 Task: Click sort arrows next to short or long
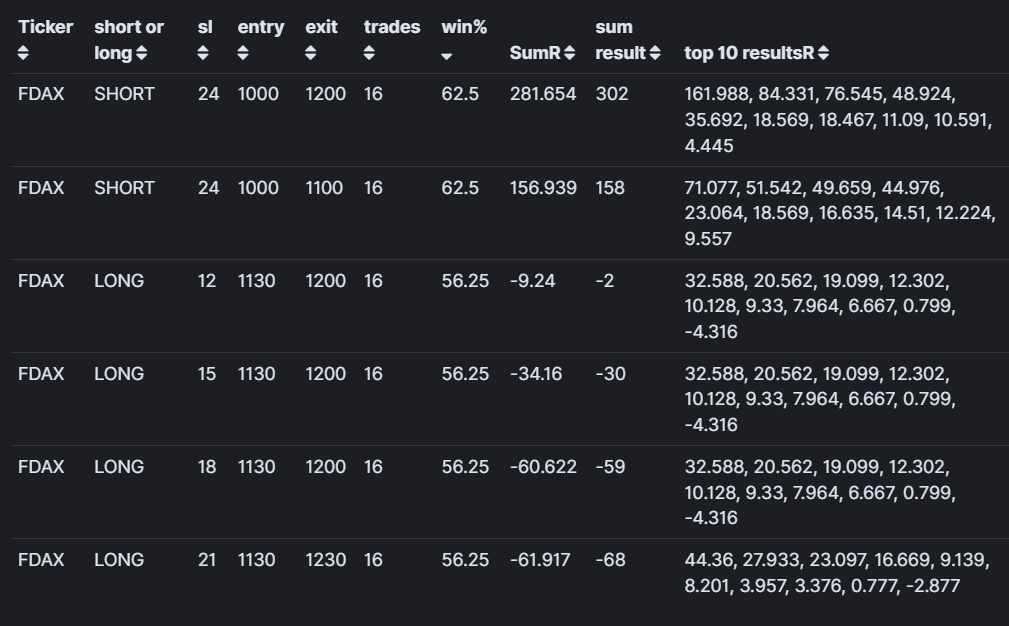coord(142,53)
